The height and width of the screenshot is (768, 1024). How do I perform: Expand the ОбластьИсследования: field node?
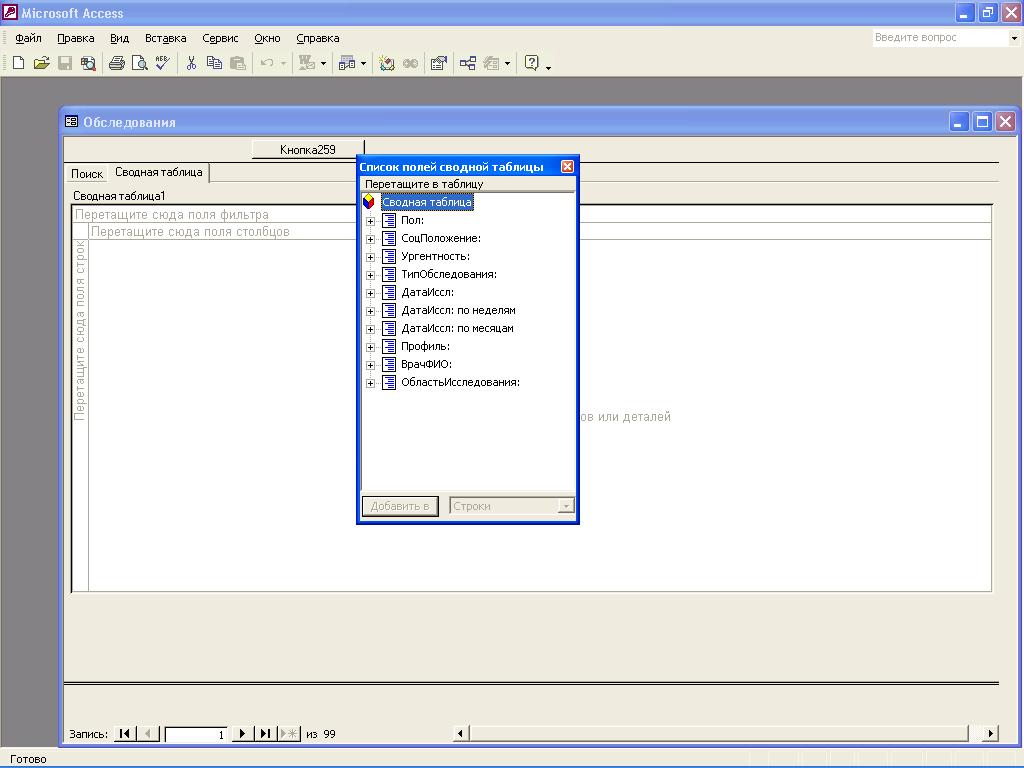[370, 383]
